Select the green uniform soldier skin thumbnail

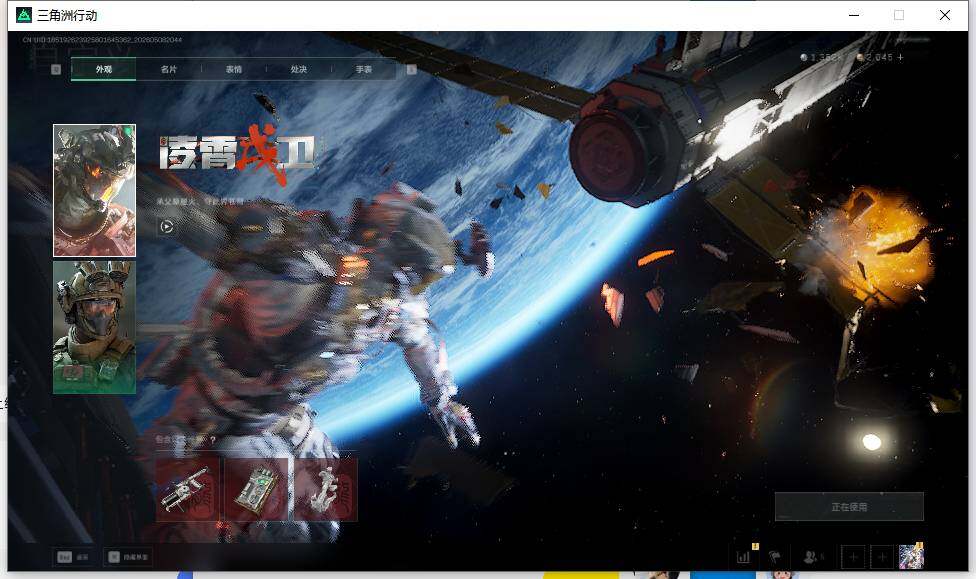[x=95, y=327]
